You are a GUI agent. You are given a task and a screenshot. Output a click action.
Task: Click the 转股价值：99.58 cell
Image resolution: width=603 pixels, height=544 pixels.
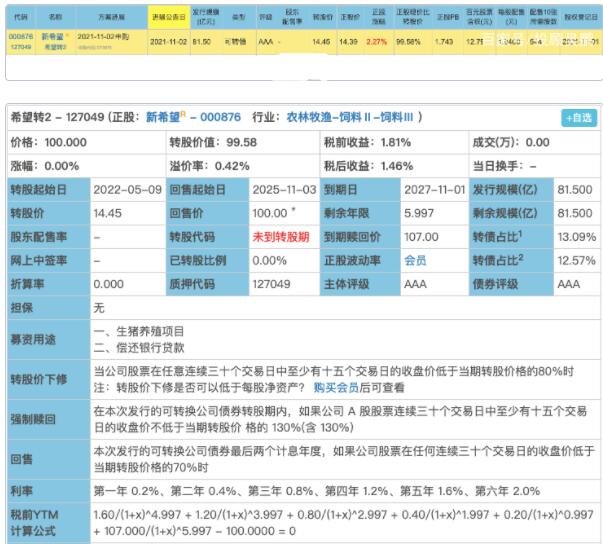coord(243,142)
